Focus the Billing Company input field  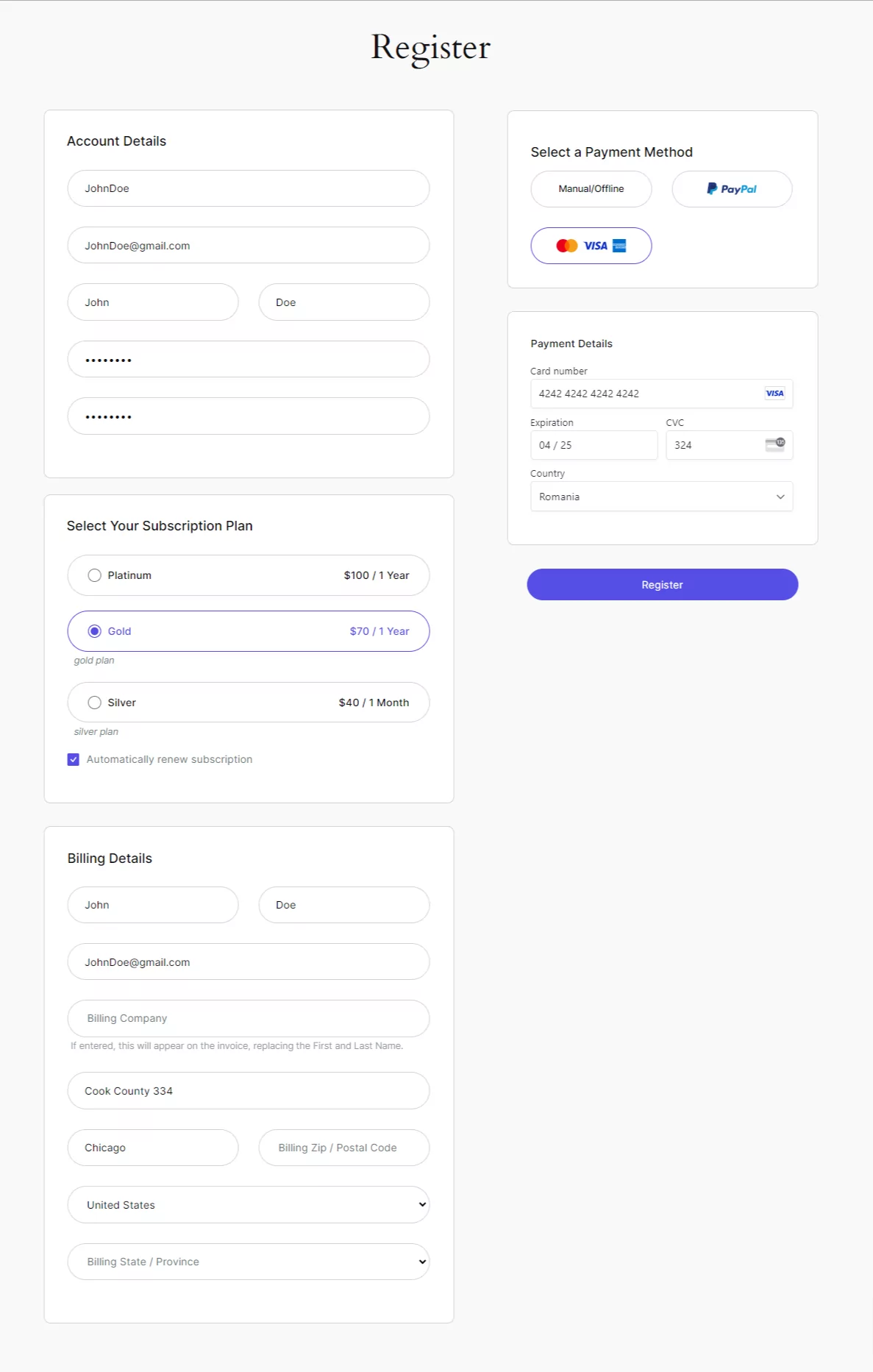point(249,1018)
